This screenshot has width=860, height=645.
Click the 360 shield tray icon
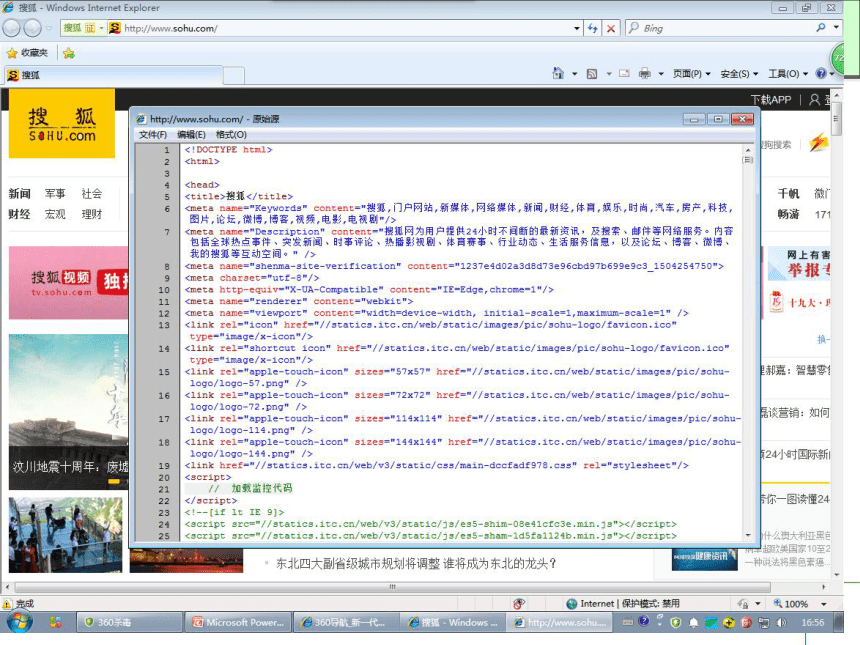(x=676, y=622)
